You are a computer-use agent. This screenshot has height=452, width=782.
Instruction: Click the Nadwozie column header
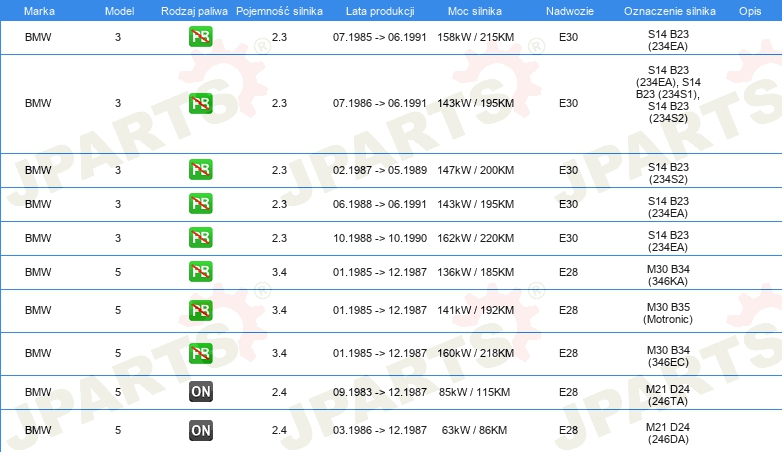pyautogui.click(x=570, y=11)
